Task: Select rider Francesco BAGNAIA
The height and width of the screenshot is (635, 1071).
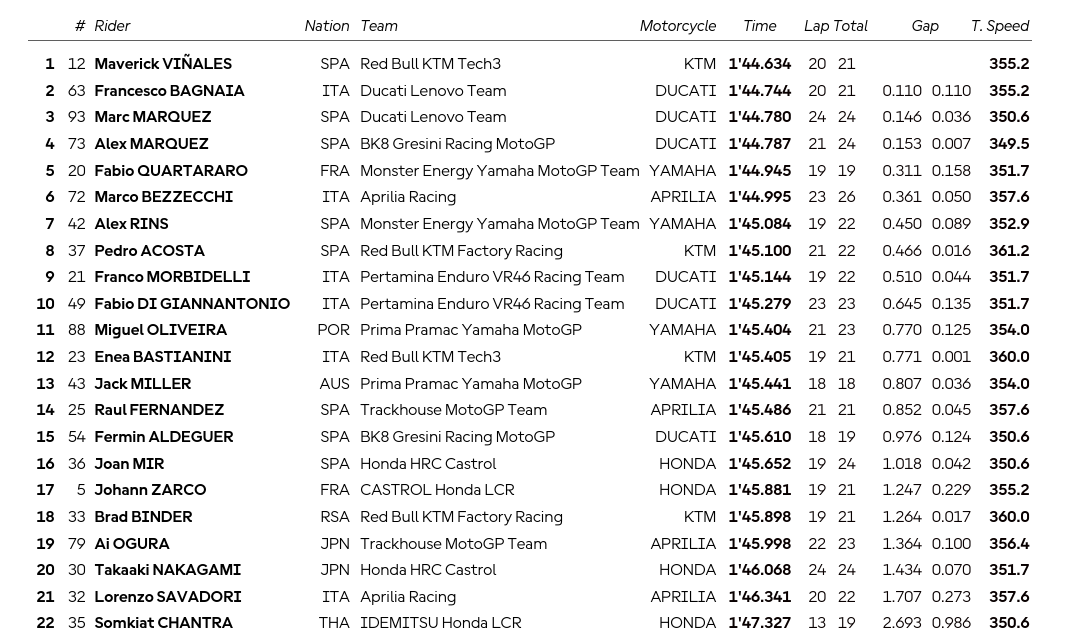Action: pyautogui.click(x=169, y=90)
